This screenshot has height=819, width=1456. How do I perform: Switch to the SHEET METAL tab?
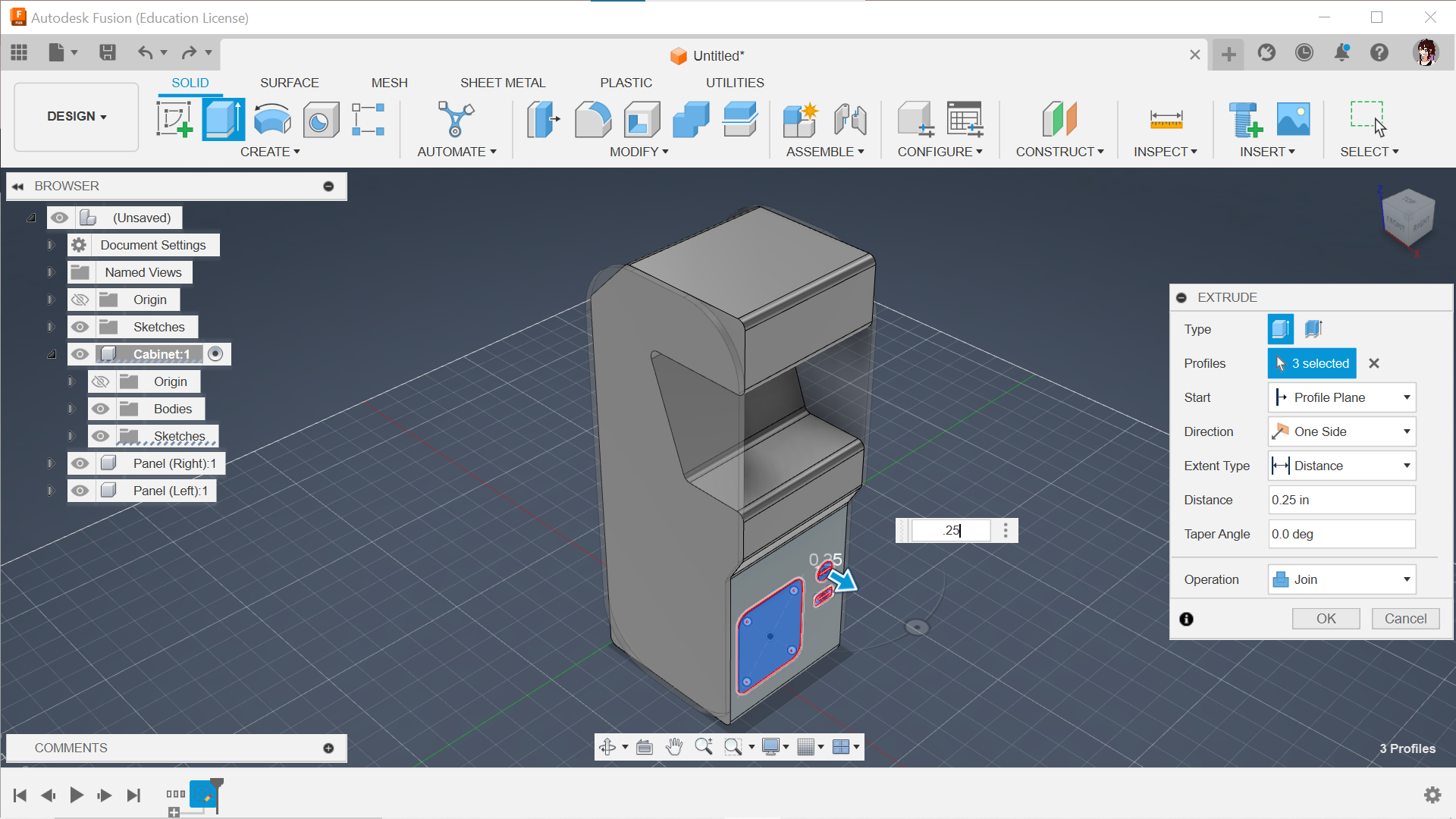(503, 82)
